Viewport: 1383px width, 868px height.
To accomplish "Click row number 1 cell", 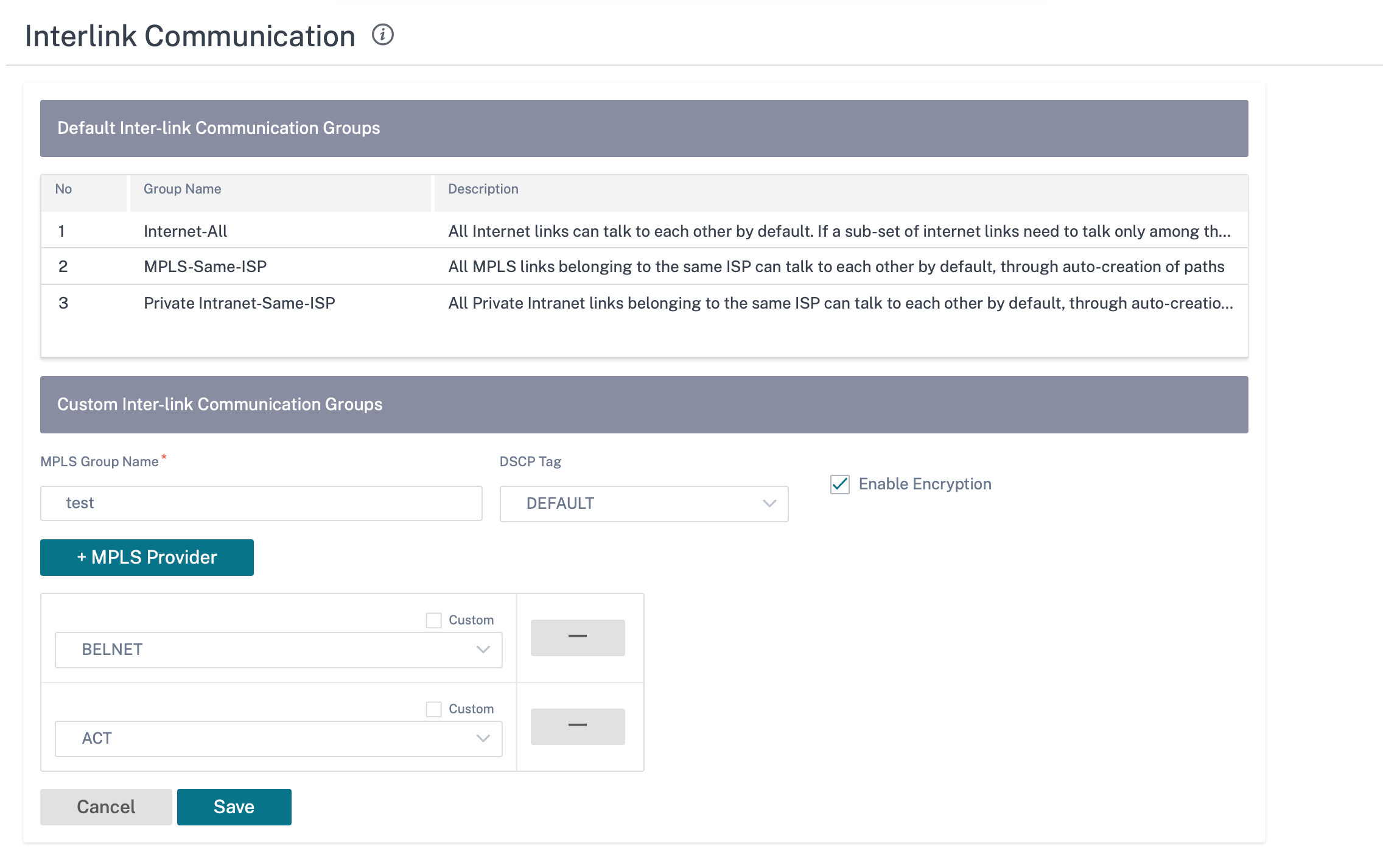I will [61, 231].
